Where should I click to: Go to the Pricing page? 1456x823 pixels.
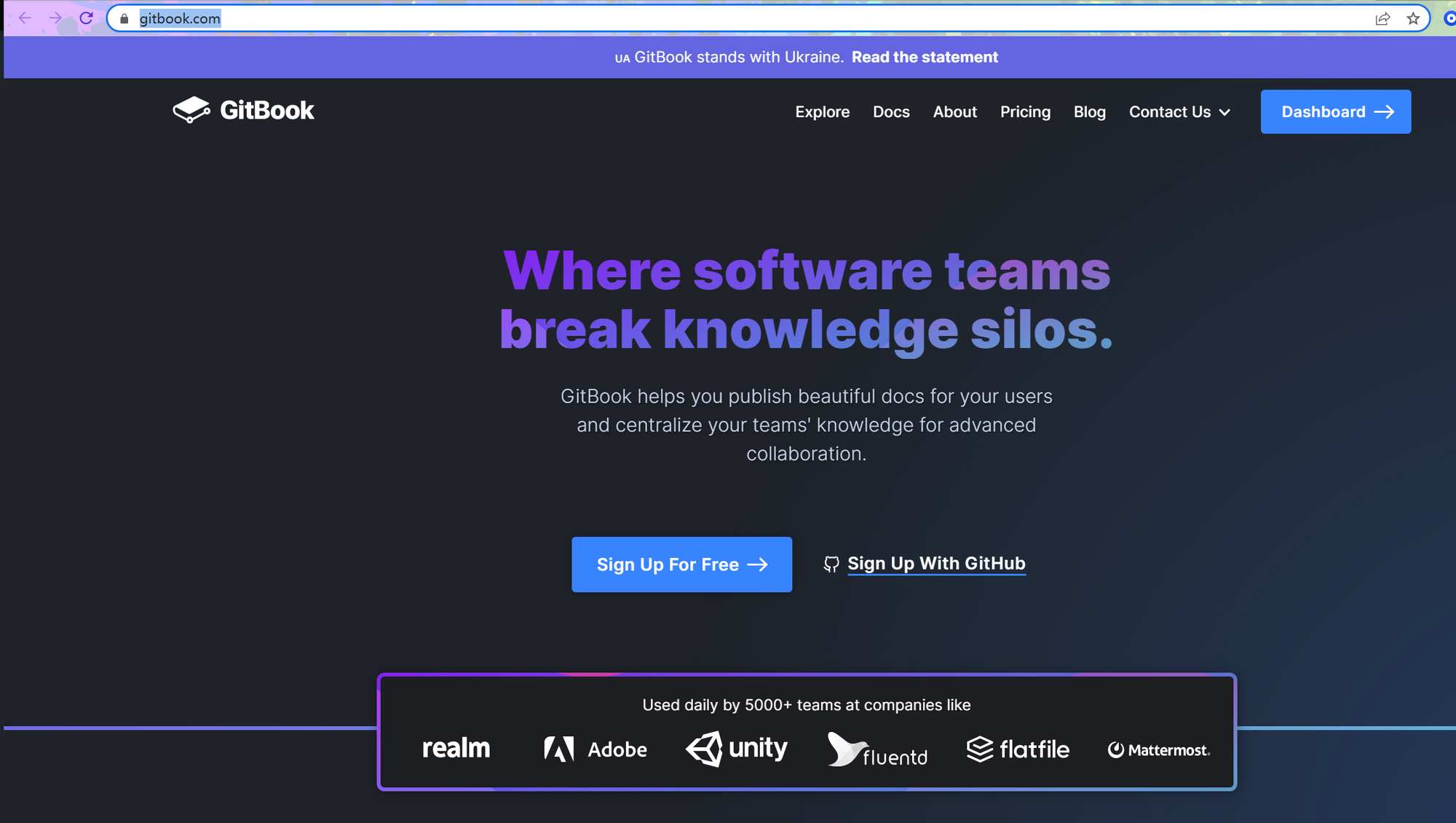click(x=1025, y=112)
